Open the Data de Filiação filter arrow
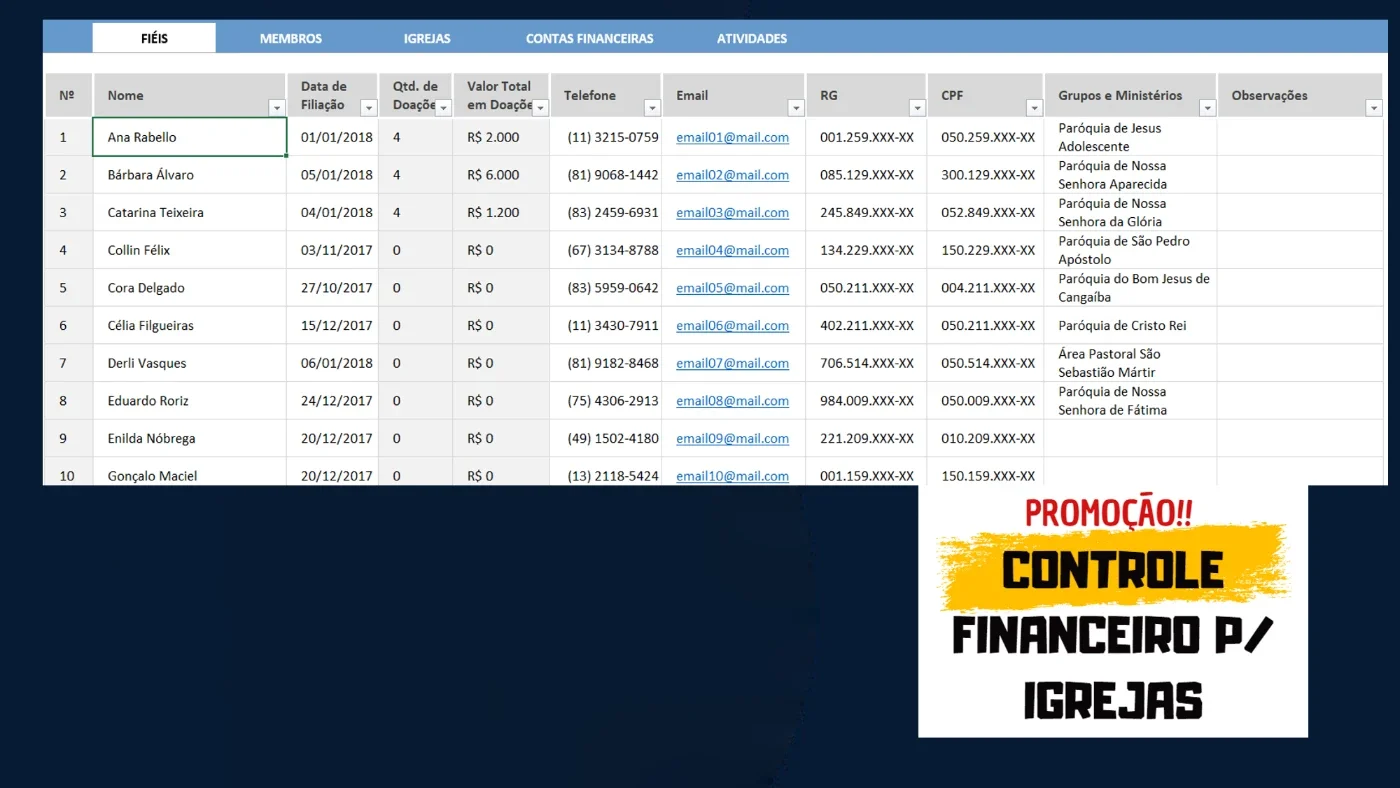 coord(368,108)
